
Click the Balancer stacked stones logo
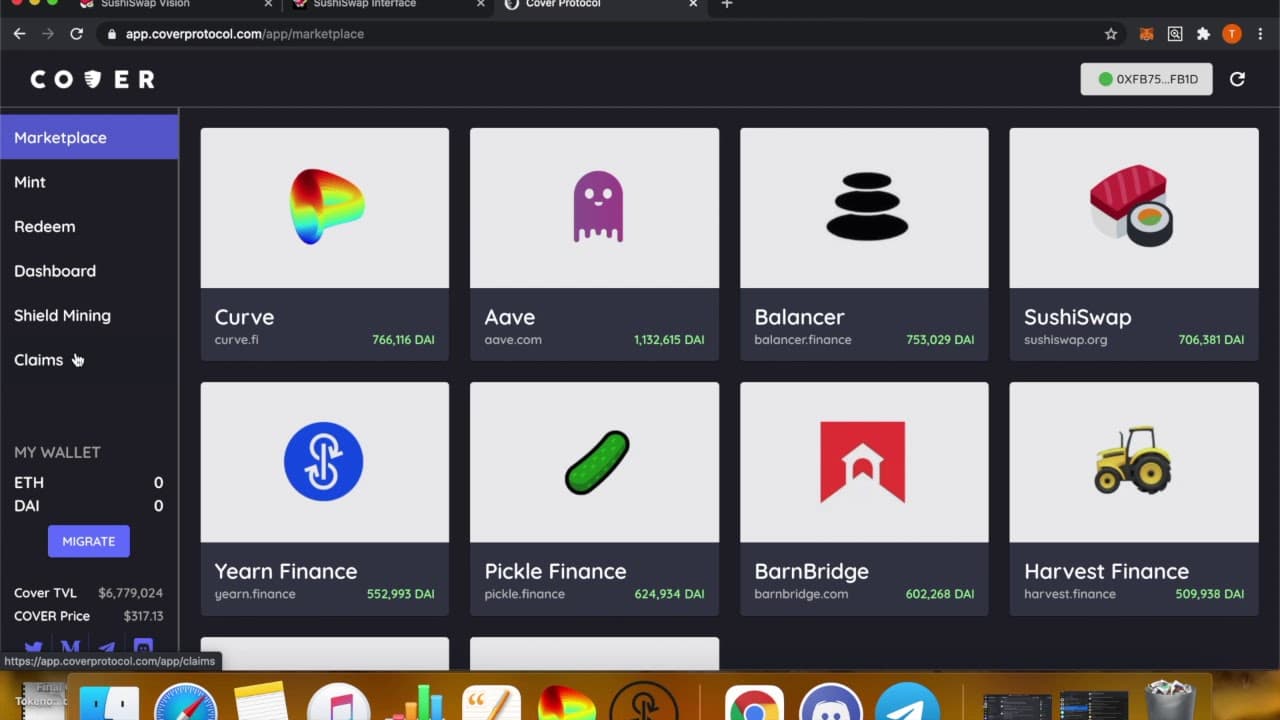pos(866,206)
